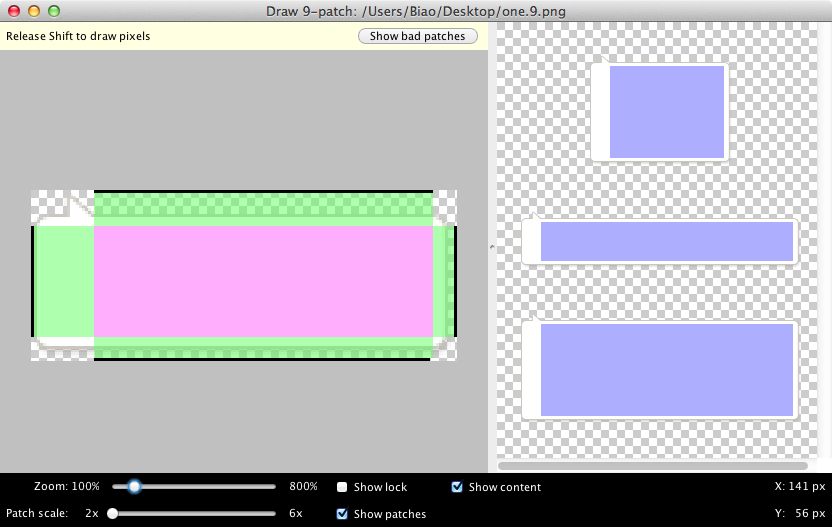This screenshot has height=527, width=832.
Task: Click the pink stretchable center patch
Action: tap(263, 281)
